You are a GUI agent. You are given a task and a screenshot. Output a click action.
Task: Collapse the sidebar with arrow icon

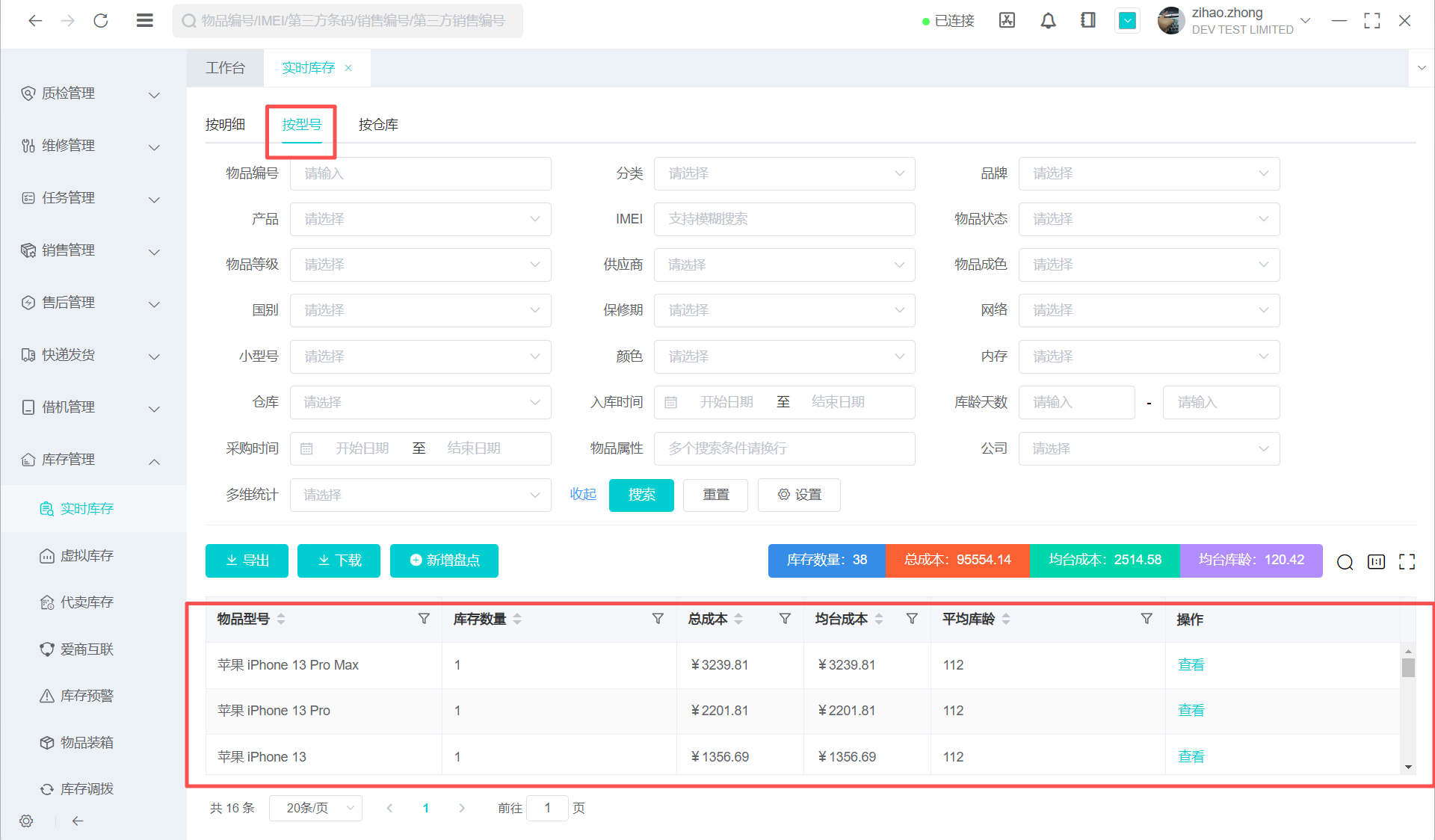[78, 821]
